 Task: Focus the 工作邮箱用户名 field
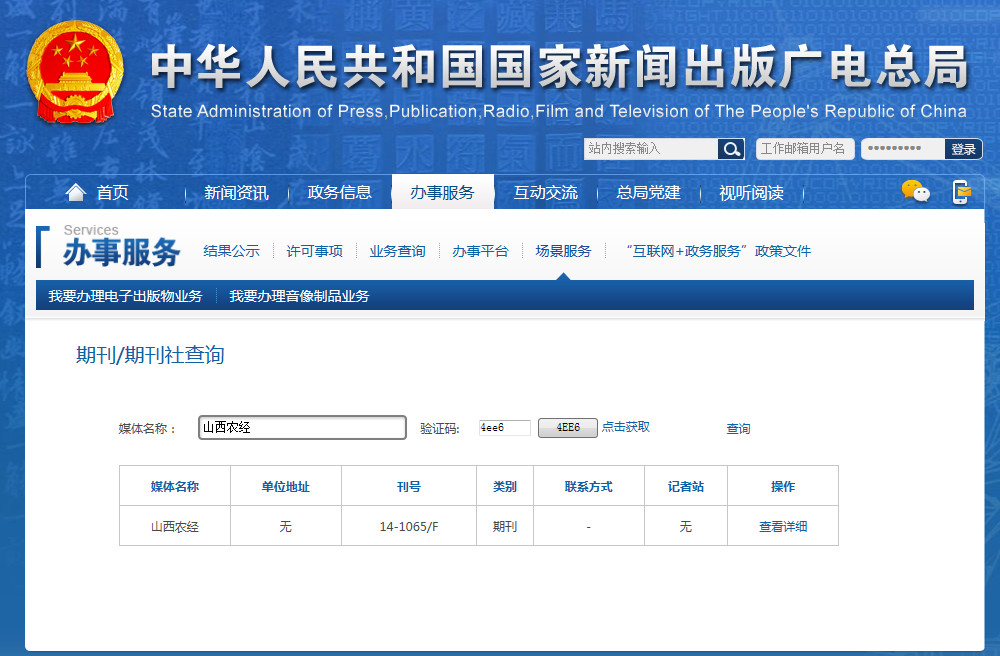805,149
